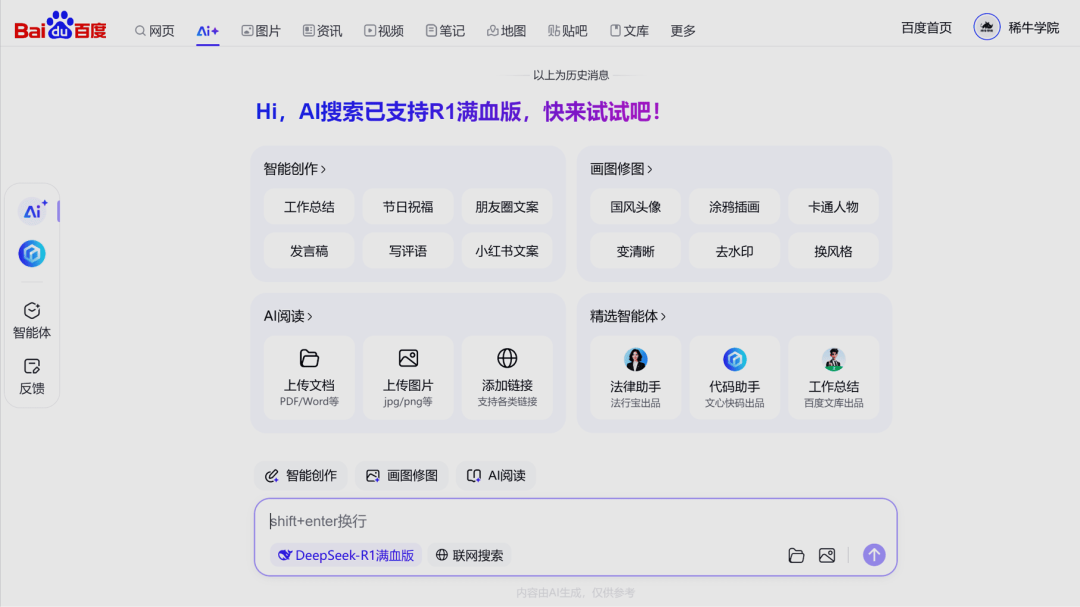Image resolution: width=1080 pixels, height=607 pixels.
Task: Focus the shift+enter换行 message input
Action: tap(575, 521)
